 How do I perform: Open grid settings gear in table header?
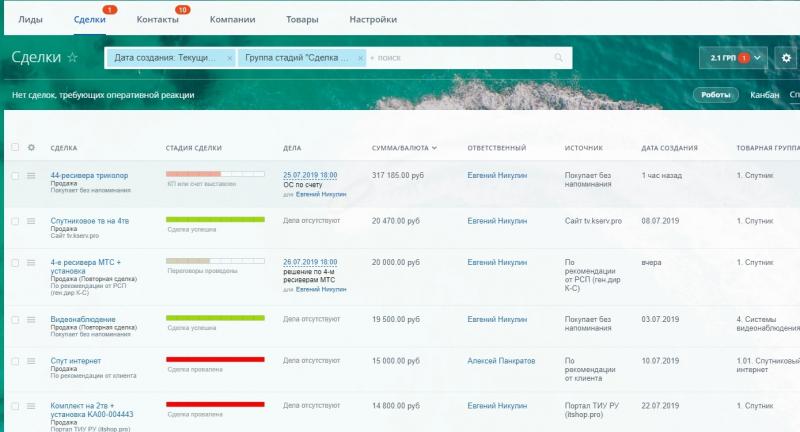(x=31, y=147)
